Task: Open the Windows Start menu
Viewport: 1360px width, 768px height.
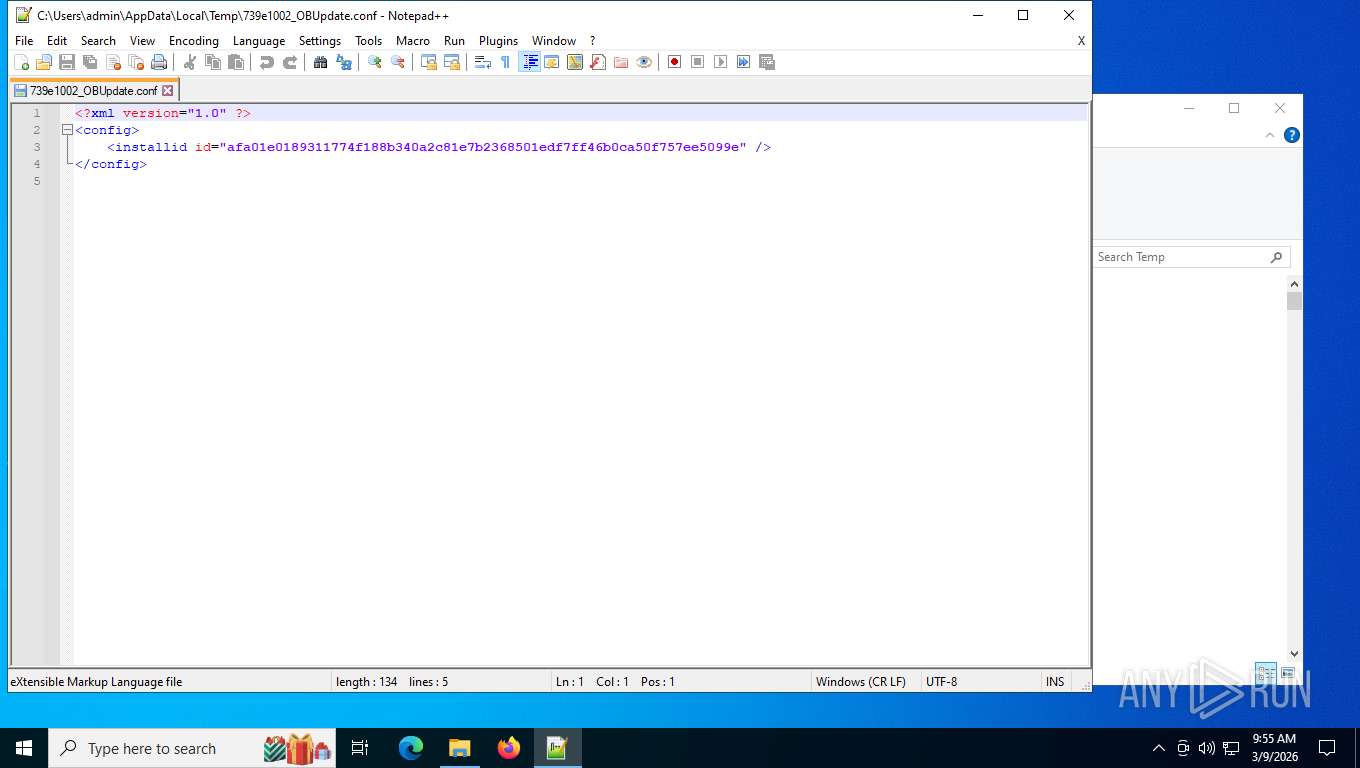Action: pos(24,748)
